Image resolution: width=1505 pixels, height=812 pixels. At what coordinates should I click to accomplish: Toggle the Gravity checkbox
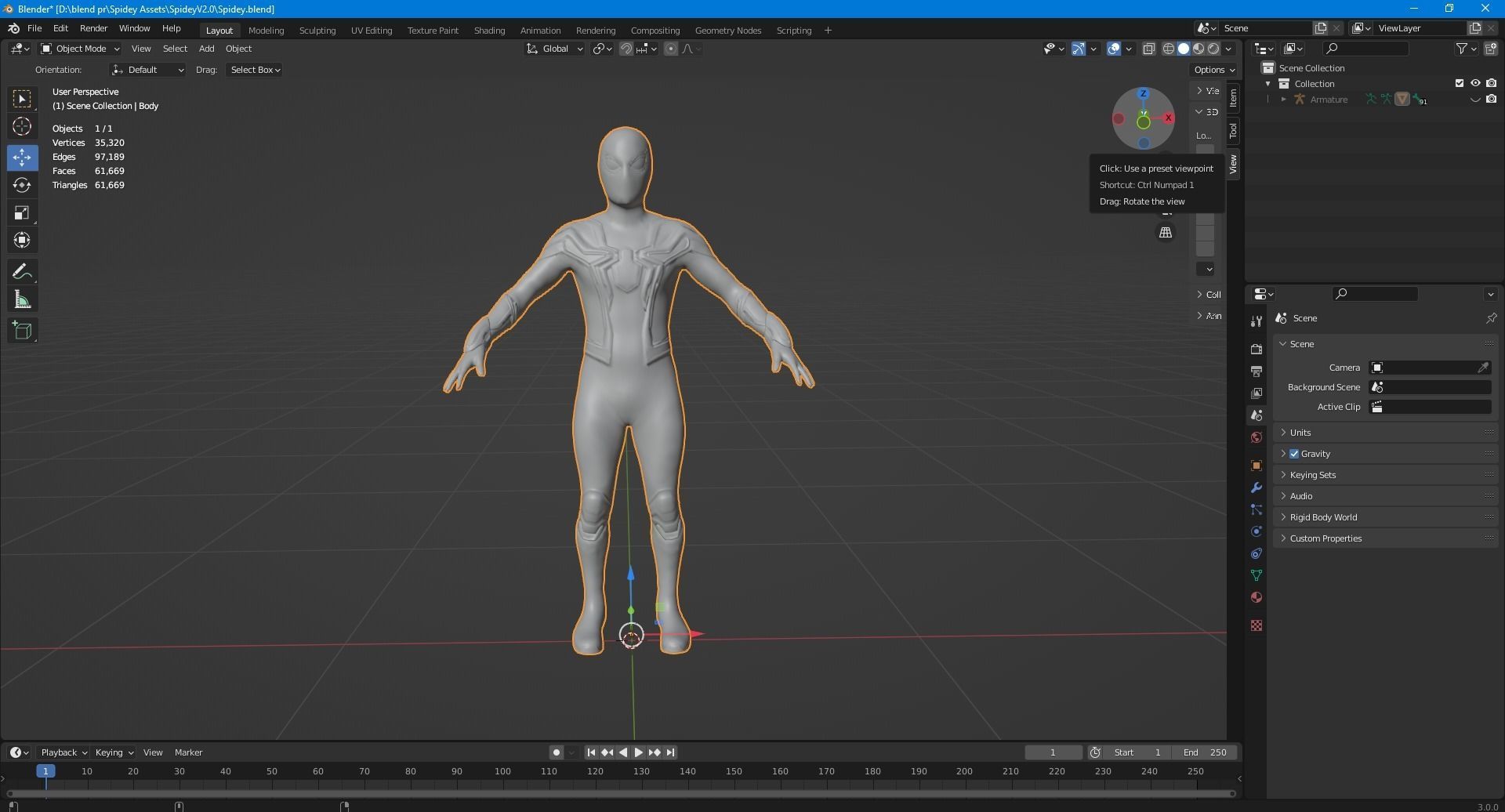tap(1294, 454)
